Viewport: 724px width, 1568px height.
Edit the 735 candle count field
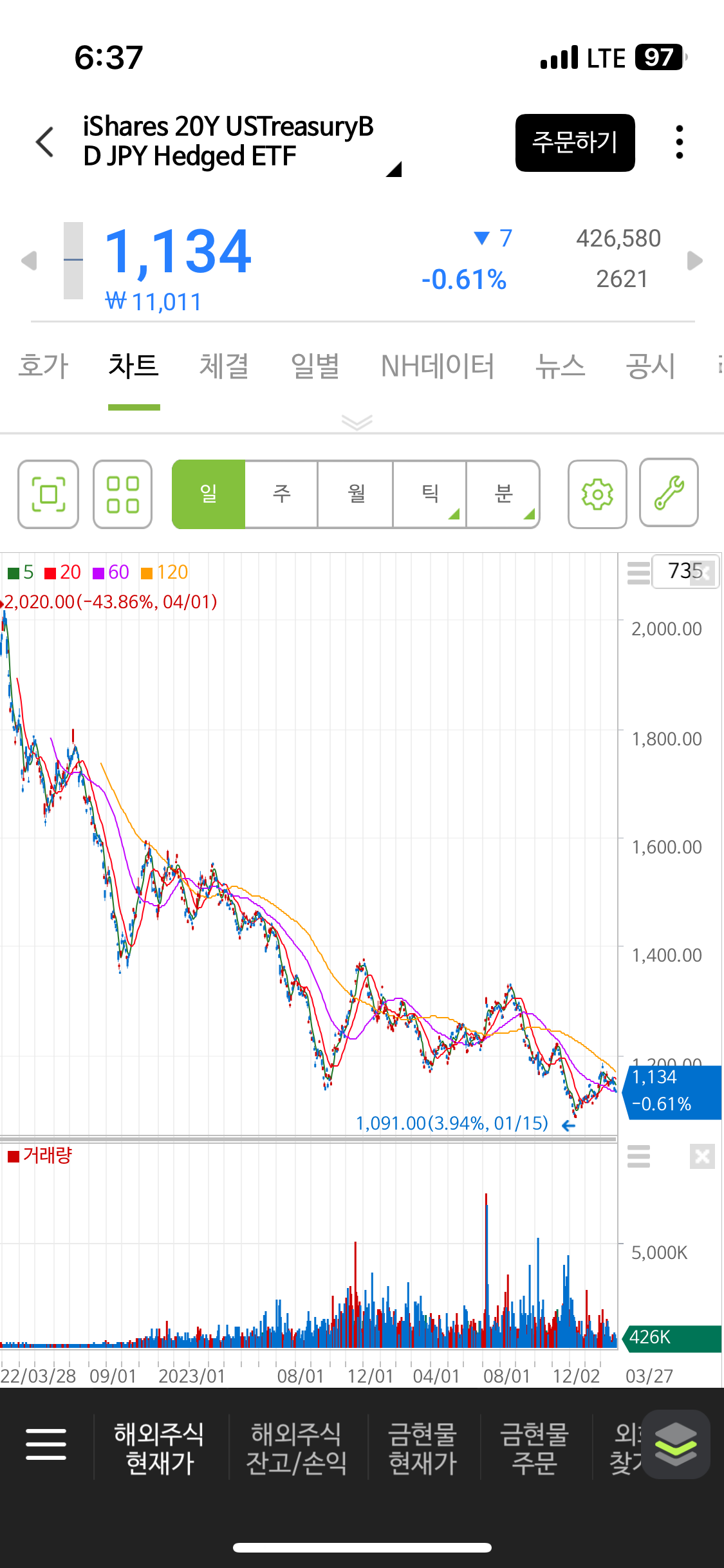coord(685,571)
